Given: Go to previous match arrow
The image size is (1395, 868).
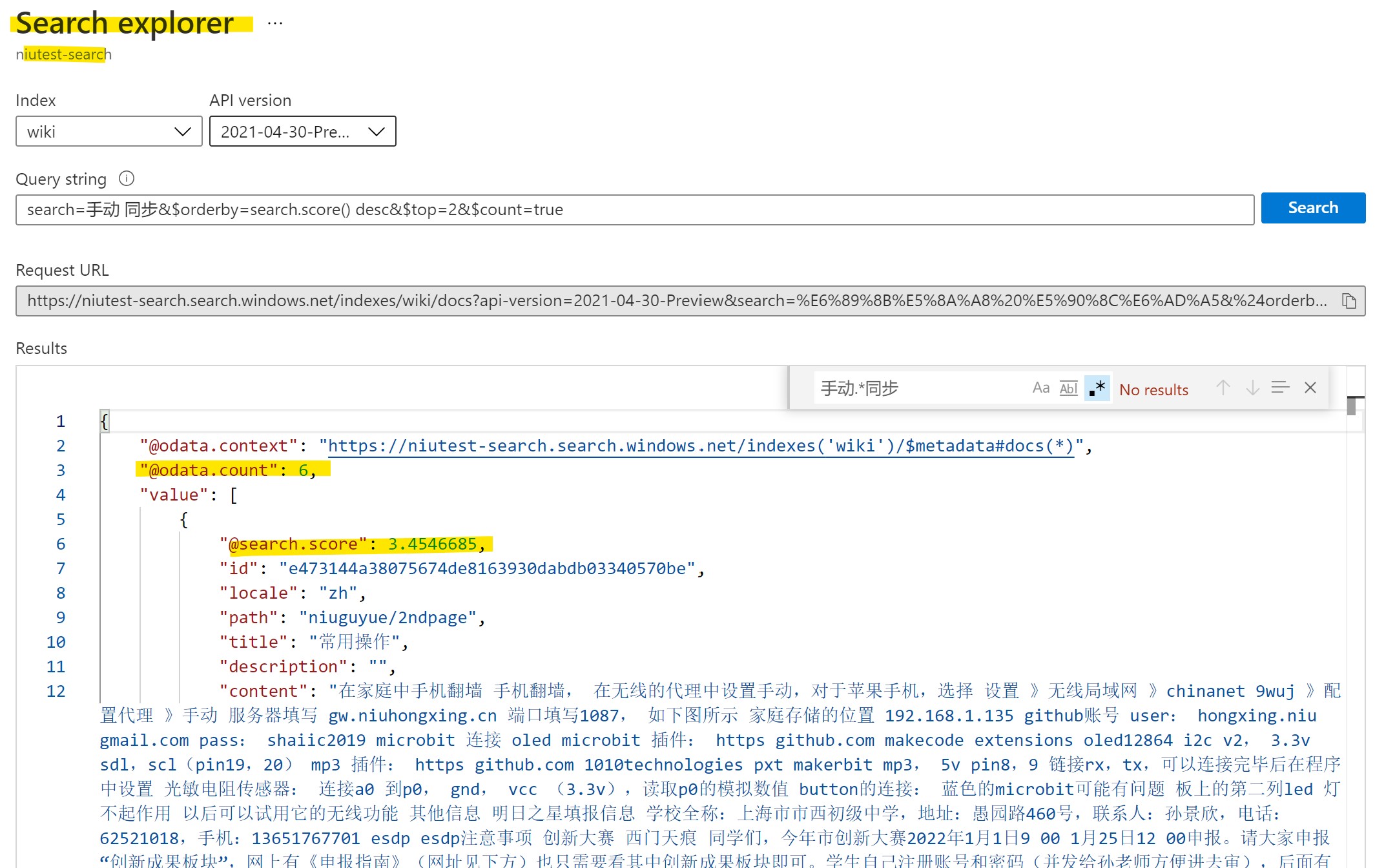Looking at the screenshot, I should coord(1223,387).
